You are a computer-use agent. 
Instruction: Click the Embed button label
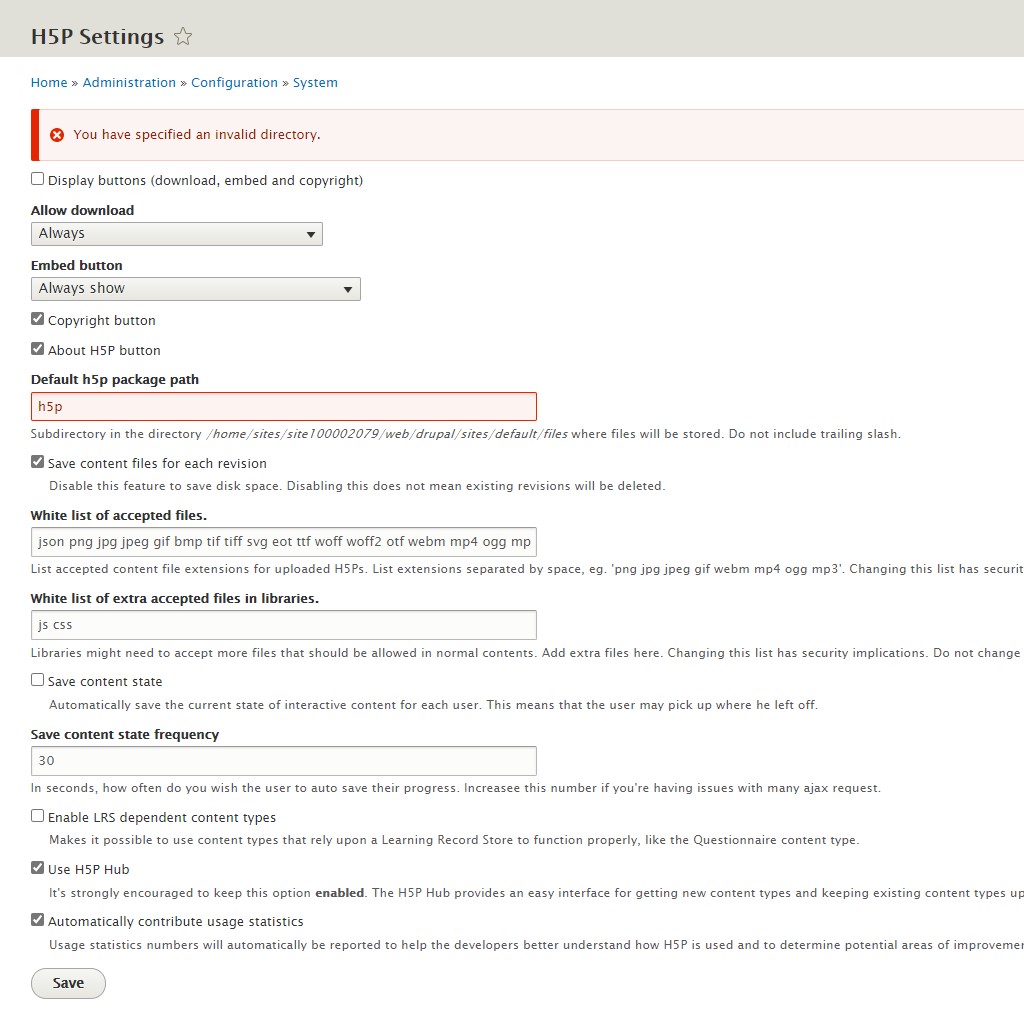pos(76,265)
